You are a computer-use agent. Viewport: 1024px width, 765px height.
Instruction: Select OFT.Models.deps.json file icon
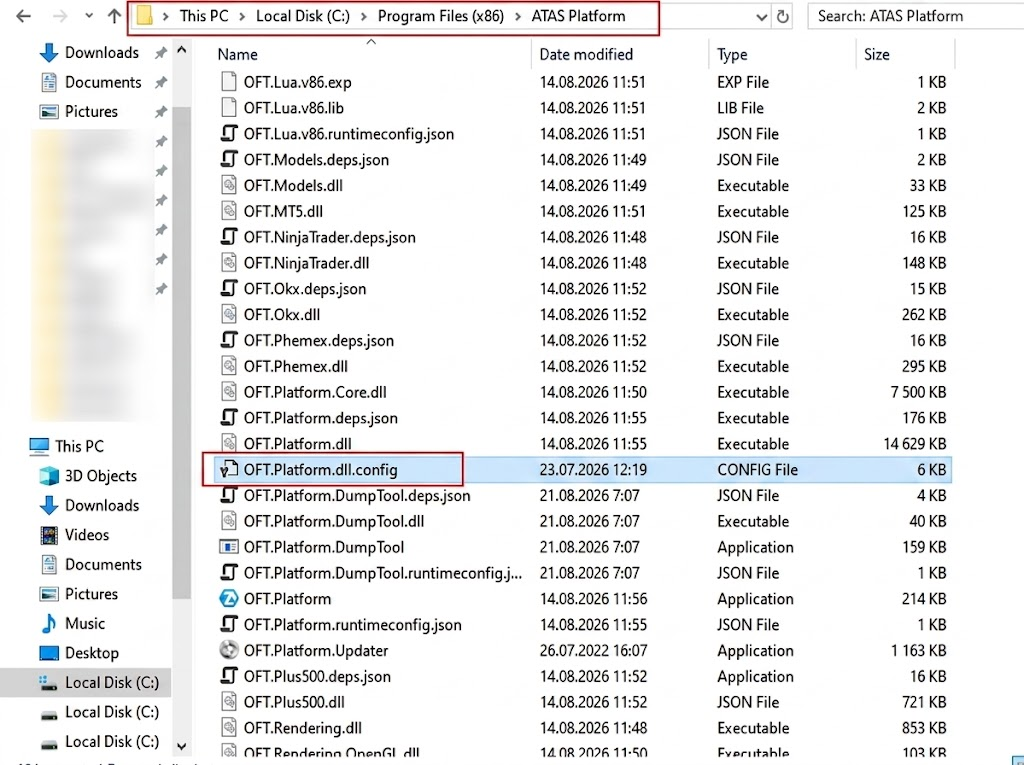click(x=229, y=159)
